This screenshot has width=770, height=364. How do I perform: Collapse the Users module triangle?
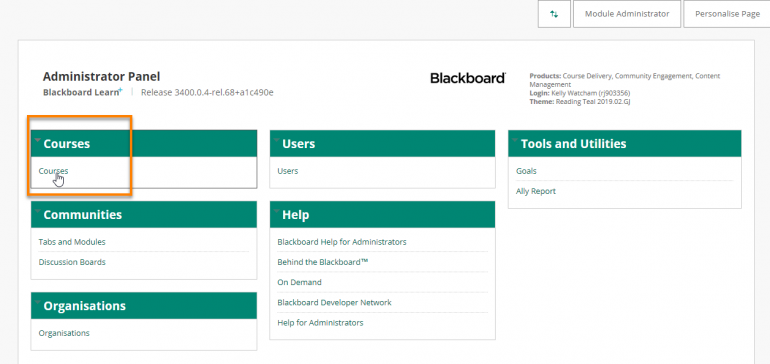(x=276, y=140)
